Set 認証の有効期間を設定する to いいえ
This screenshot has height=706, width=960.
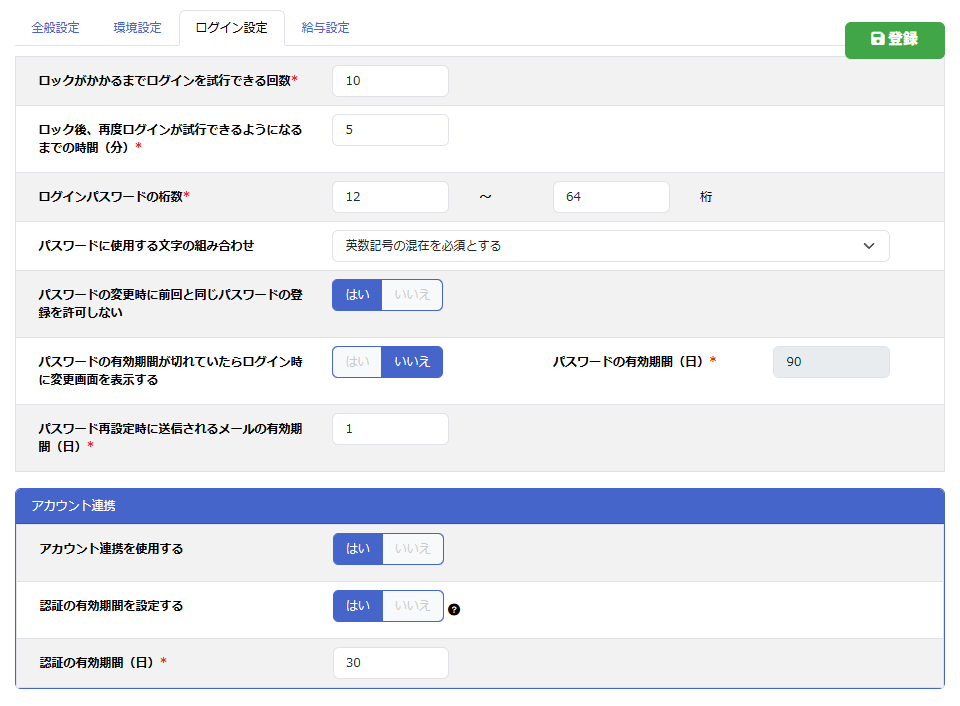click(x=412, y=606)
